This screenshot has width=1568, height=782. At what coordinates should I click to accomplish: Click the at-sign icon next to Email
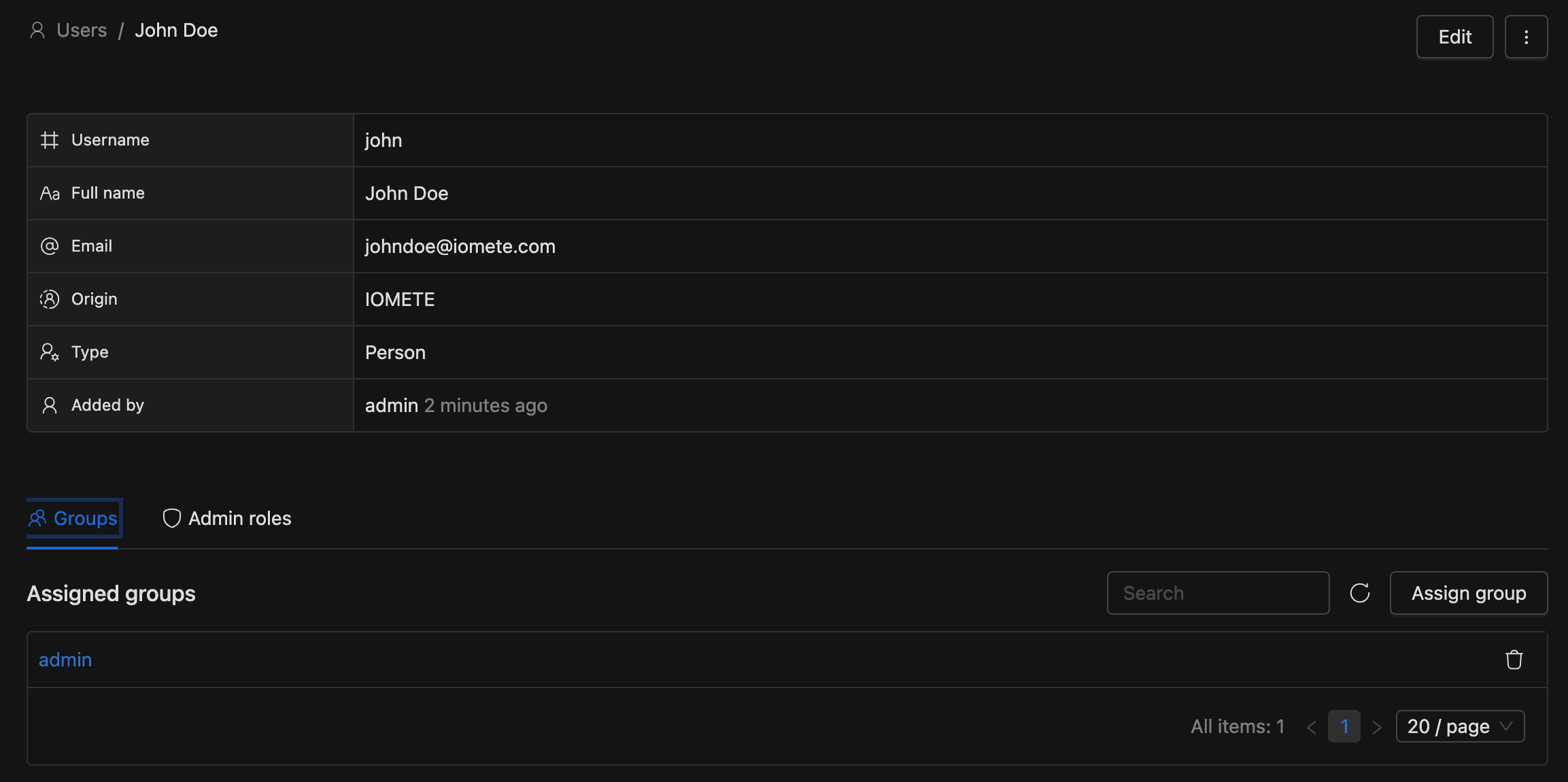click(x=50, y=246)
